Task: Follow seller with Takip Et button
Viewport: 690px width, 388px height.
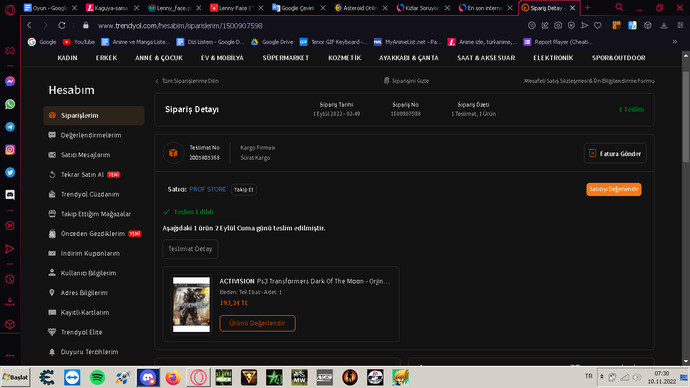Action: point(244,190)
